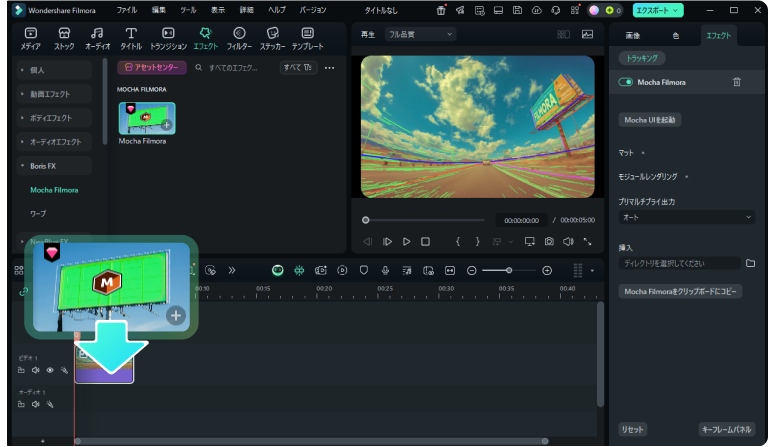
Task: Open the トランジション transitions tab
Action: [x=168, y=39]
